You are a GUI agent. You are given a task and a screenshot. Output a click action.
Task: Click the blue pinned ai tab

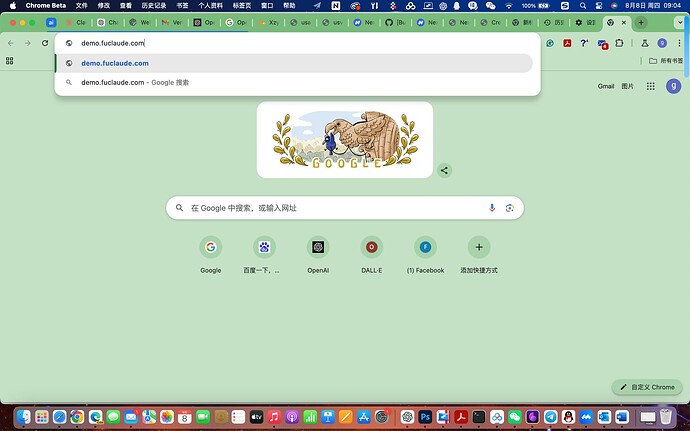51,22
